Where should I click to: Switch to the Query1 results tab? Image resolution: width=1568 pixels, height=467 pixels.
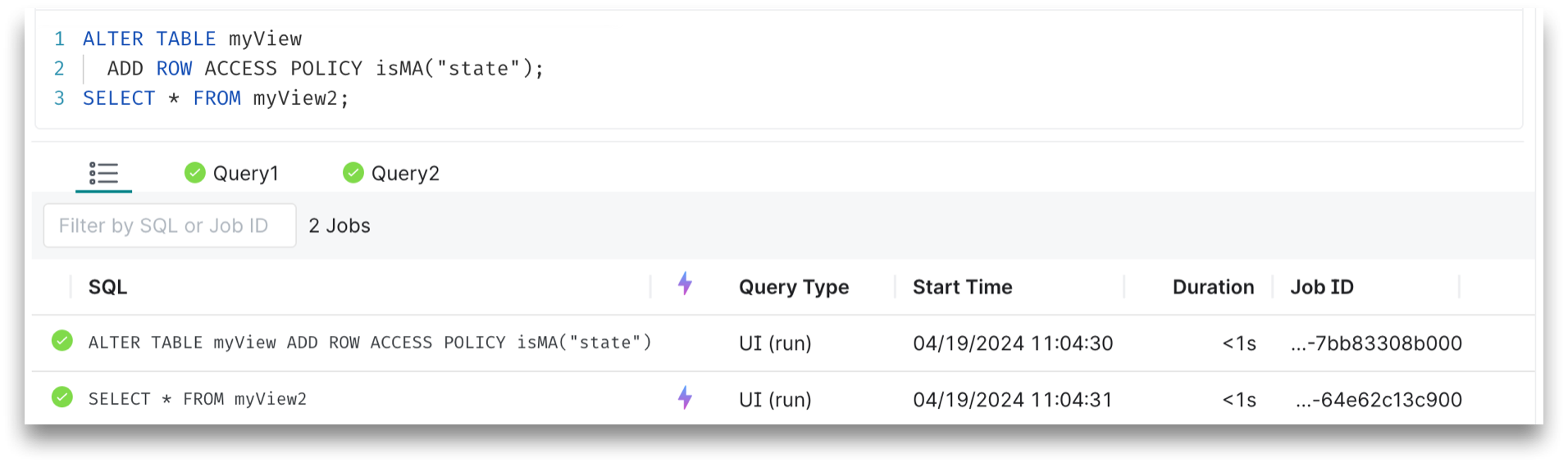245,174
